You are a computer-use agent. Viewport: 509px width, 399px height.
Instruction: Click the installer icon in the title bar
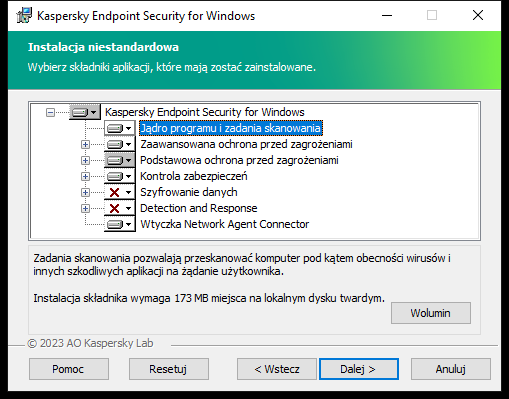pyautogui.click(x=24, y=16)
